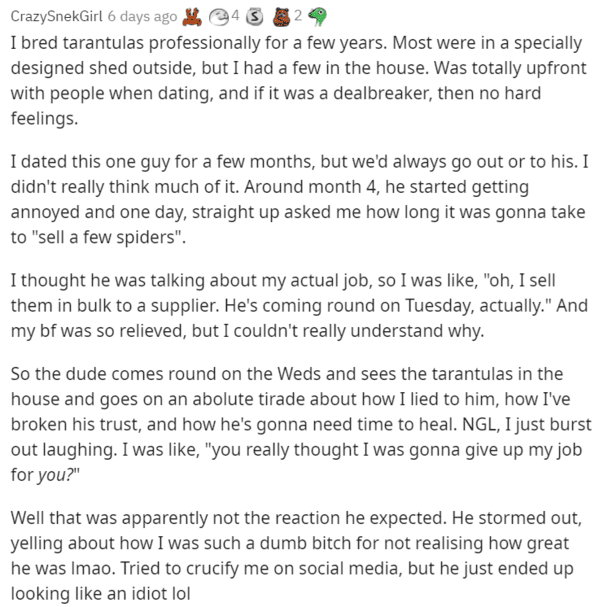Click the italic word "you?" in the comment
The image size is (599, 607).
tap(55, 475)
